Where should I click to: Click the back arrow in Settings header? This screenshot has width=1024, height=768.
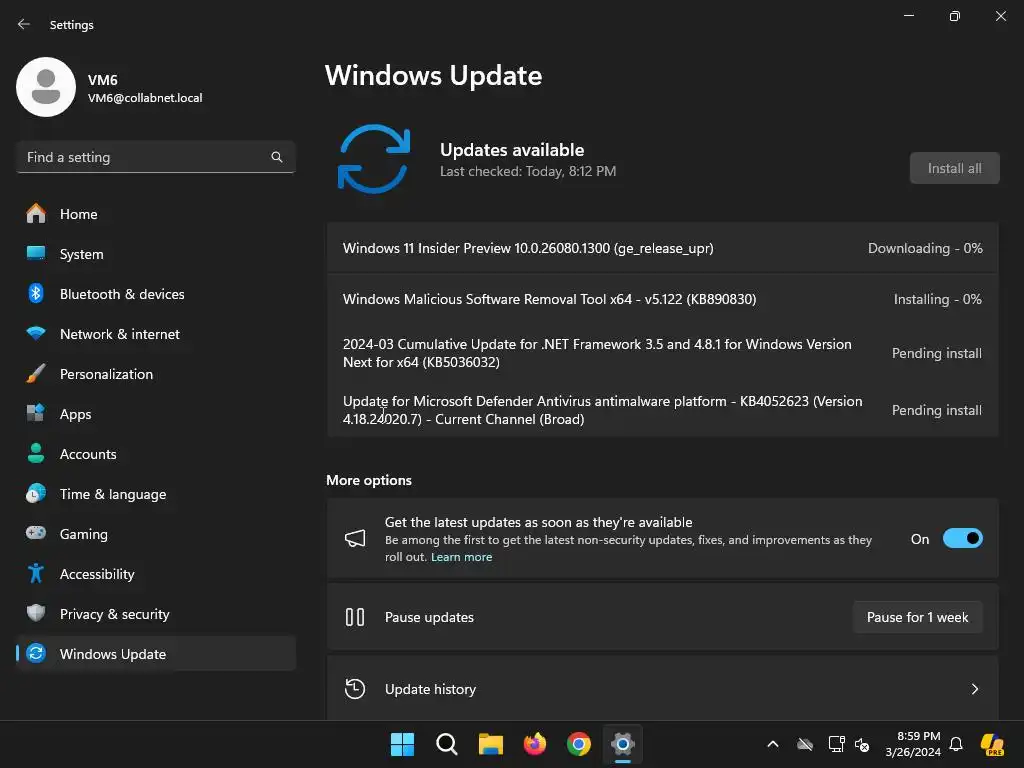(x=24, y=24)
